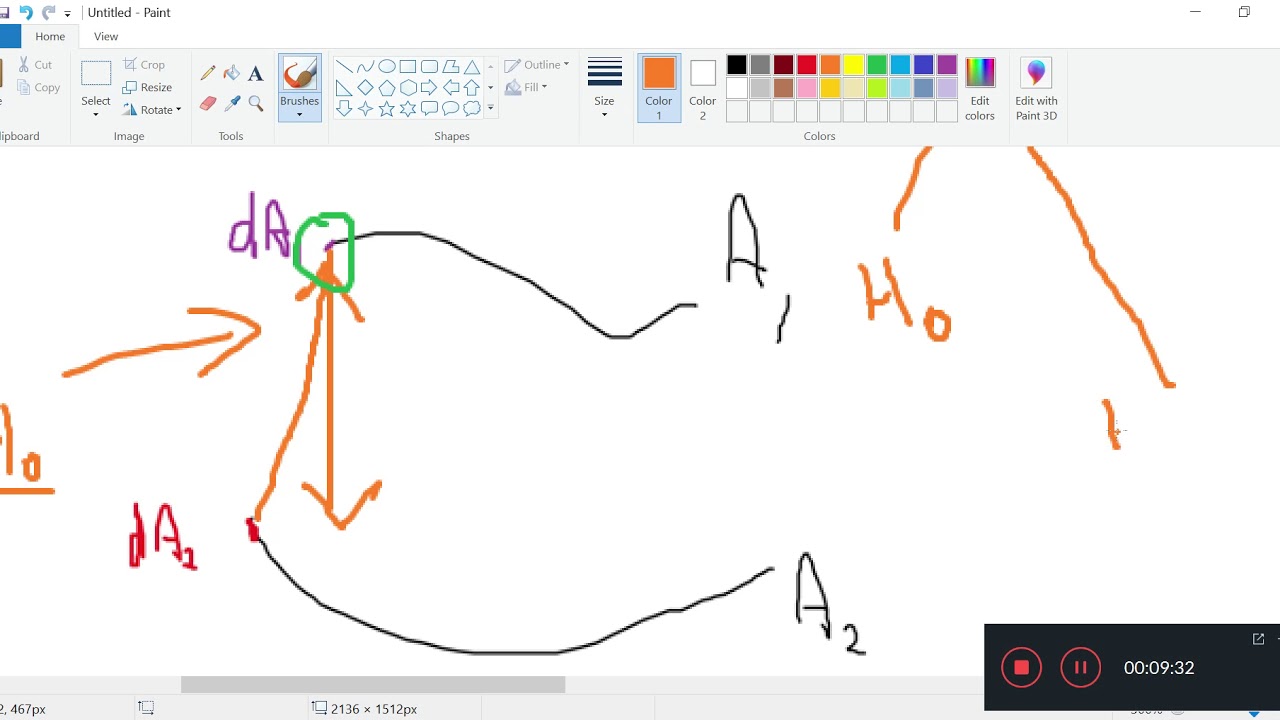Screen dimensions: 1280x720
Task: Choose the Left arrow shape
Action: (x=450, y=88)
